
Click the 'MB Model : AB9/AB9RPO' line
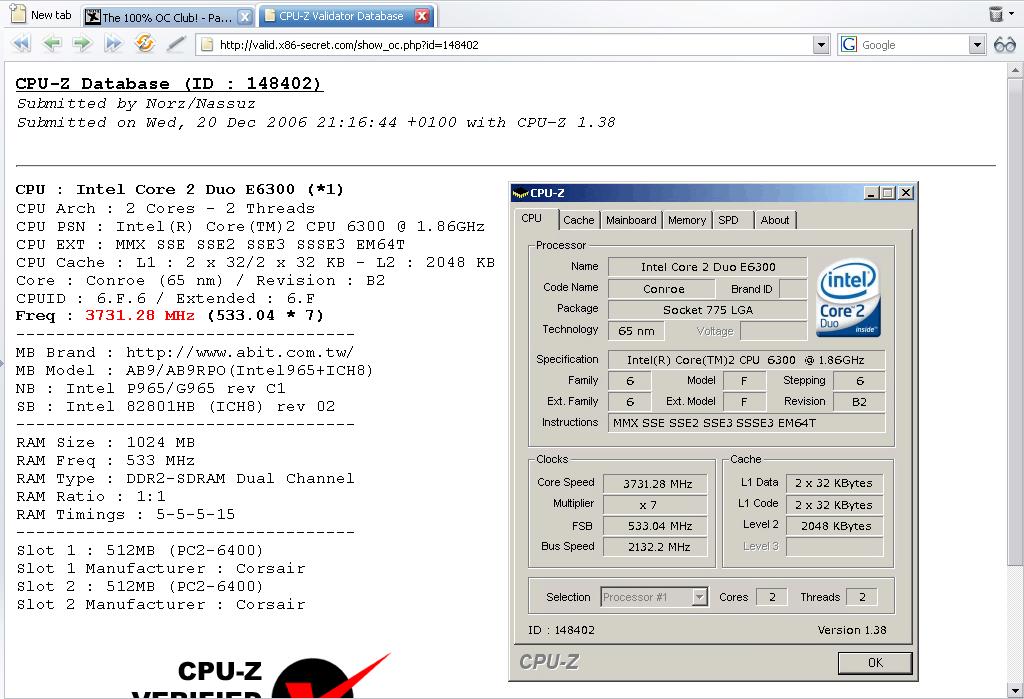coord(194,370)
